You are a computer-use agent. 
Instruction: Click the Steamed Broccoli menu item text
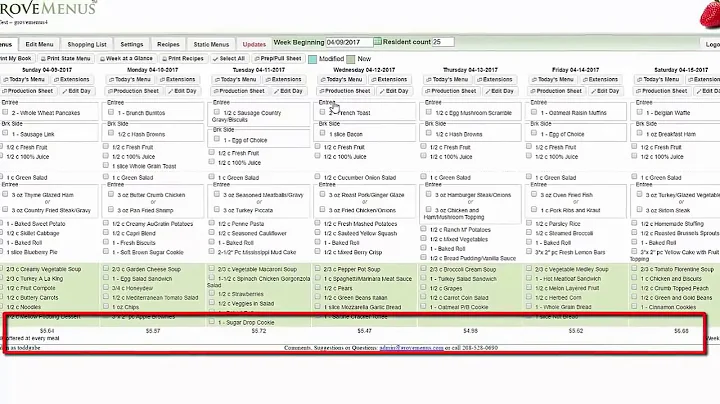(x=562, y=233)
